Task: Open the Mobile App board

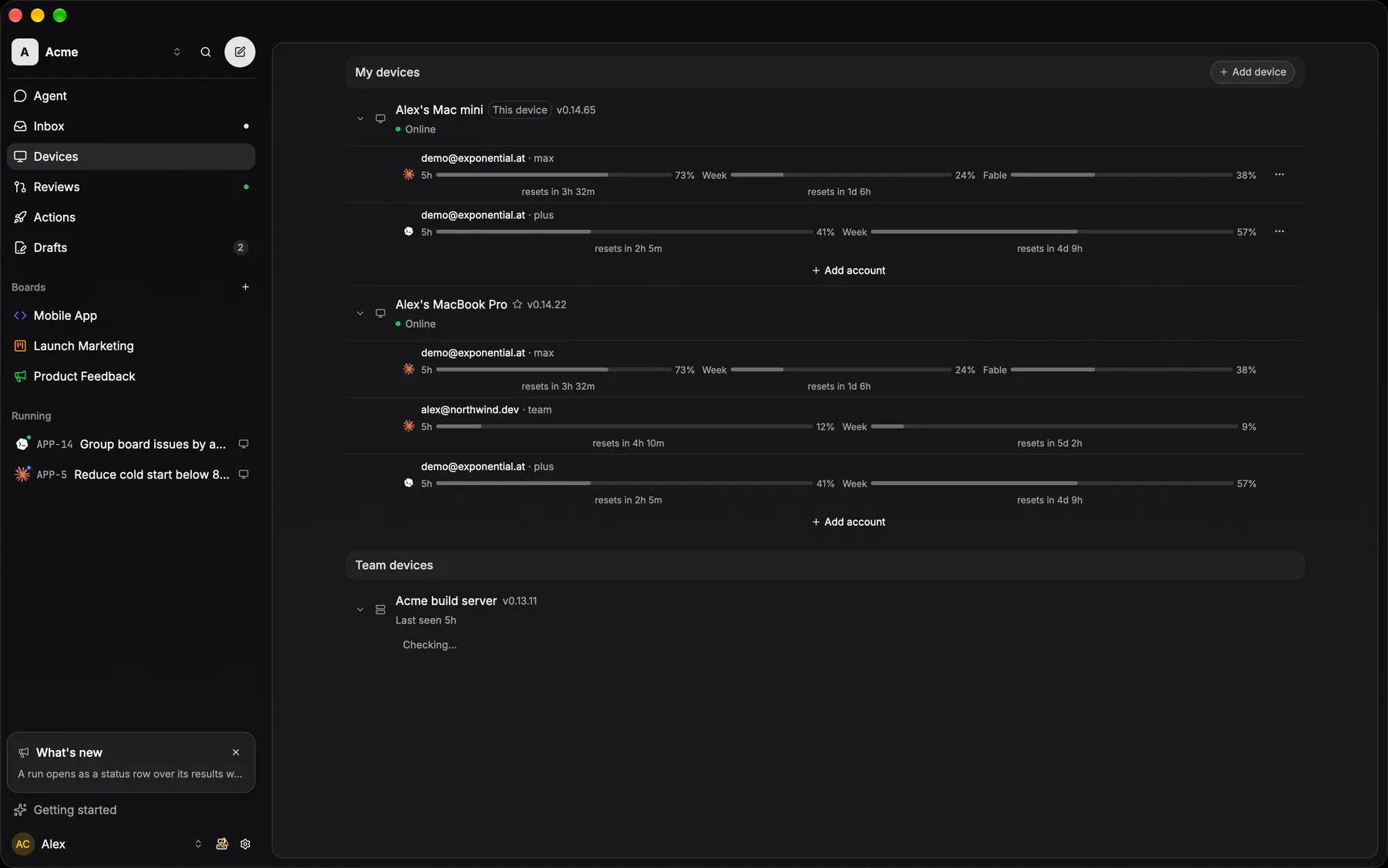Action: click(131, 316)
